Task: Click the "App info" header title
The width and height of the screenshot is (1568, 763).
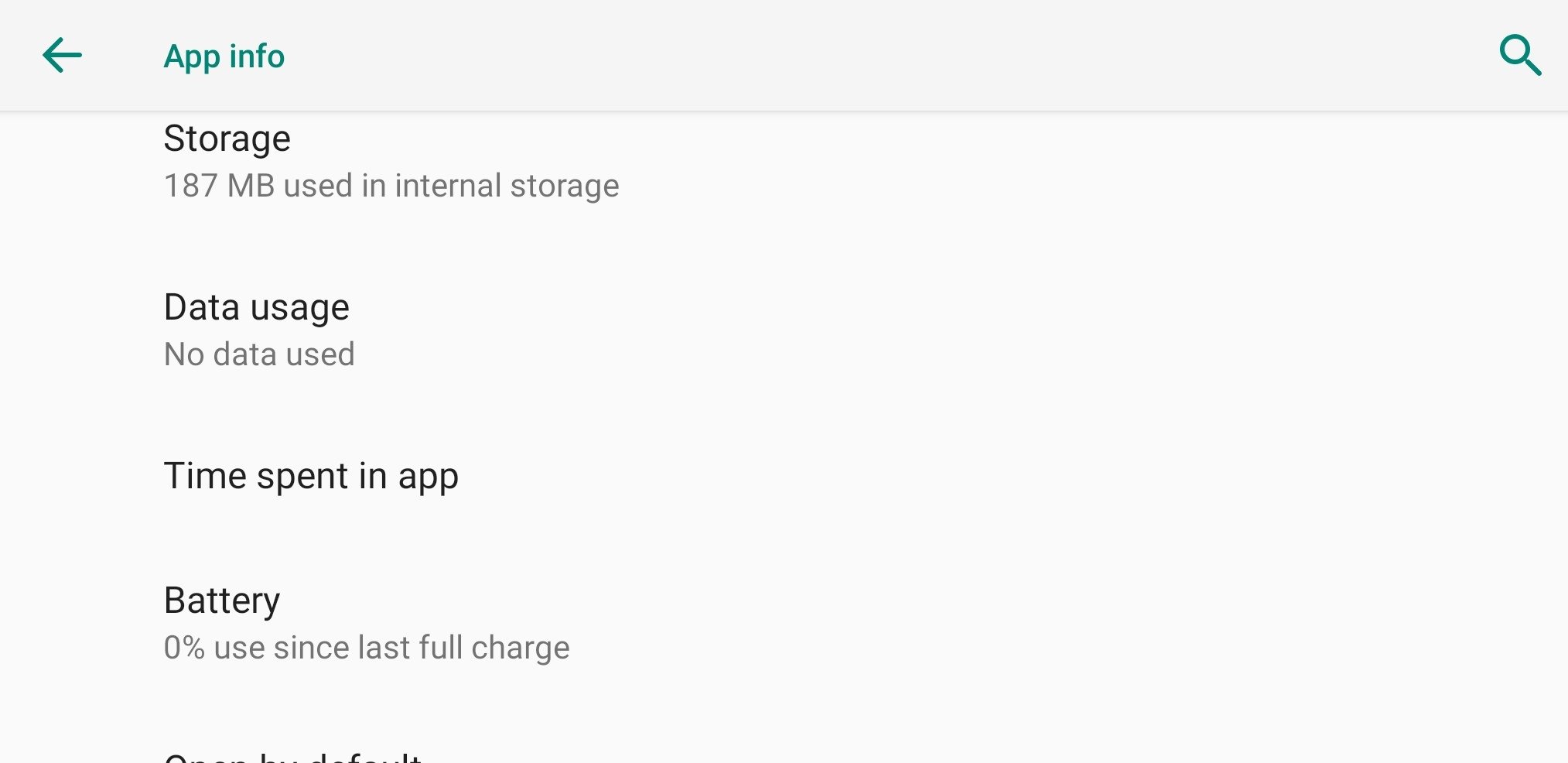Action: 224,56
